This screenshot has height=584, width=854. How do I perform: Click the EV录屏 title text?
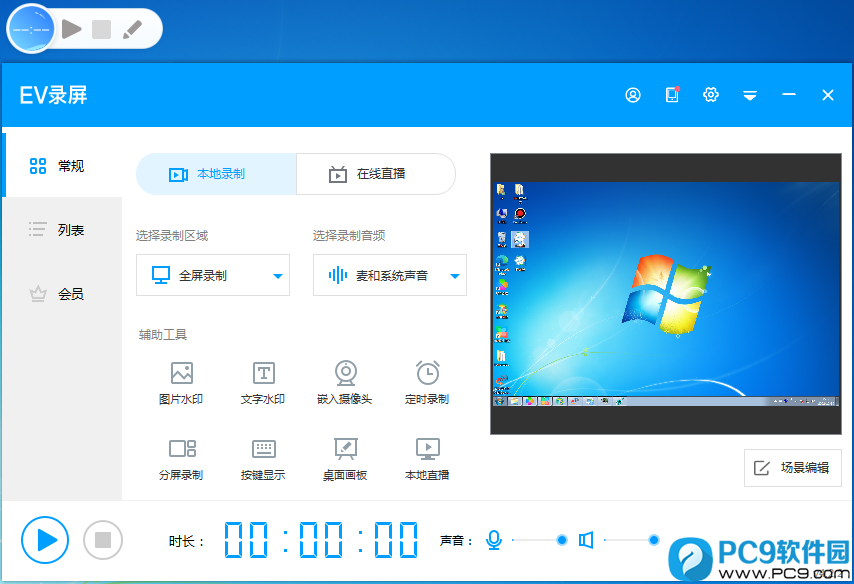pyautogui.click(x=53, y=95)
